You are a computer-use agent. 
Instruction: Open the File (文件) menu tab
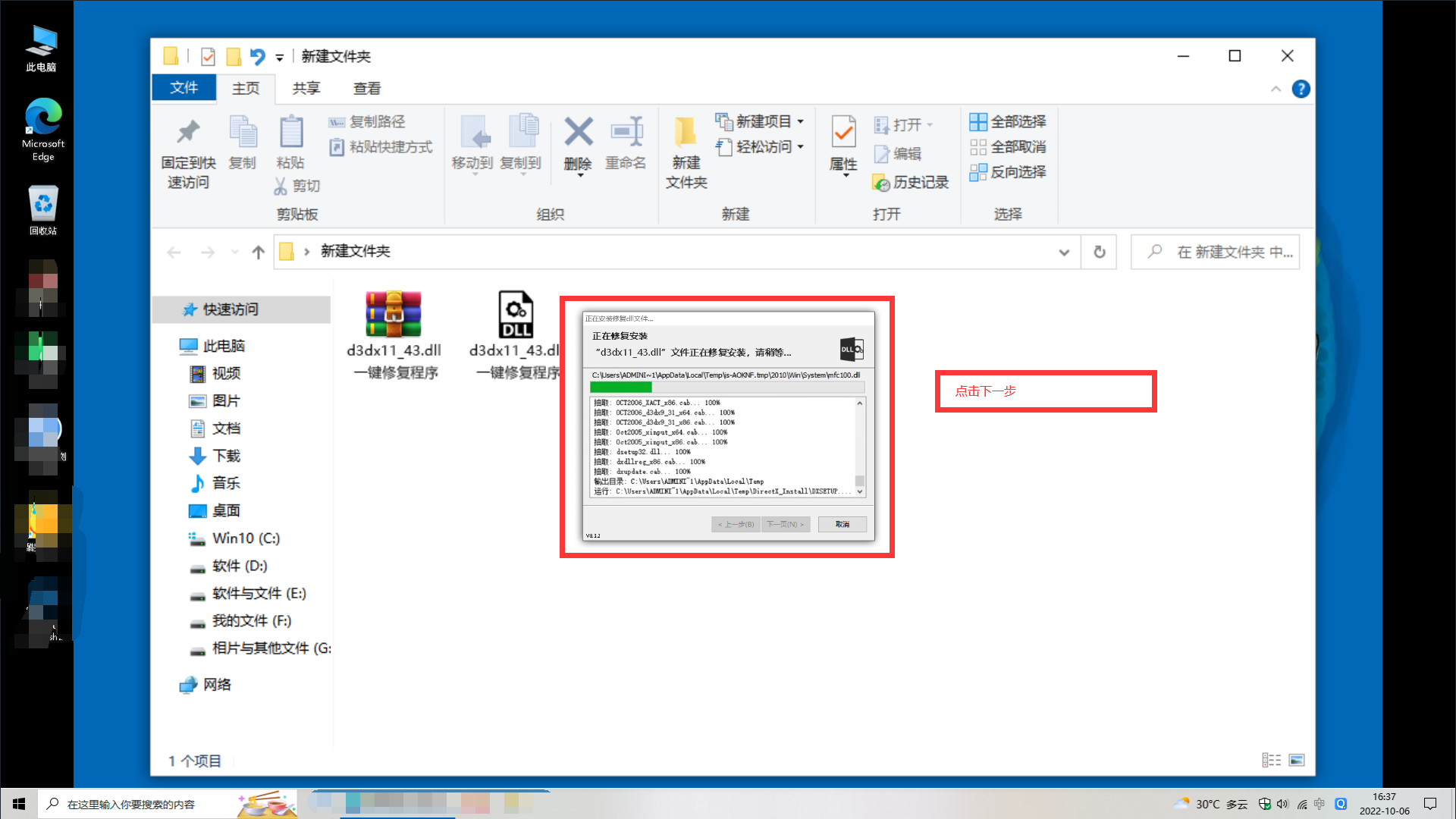tap(184, 88)
